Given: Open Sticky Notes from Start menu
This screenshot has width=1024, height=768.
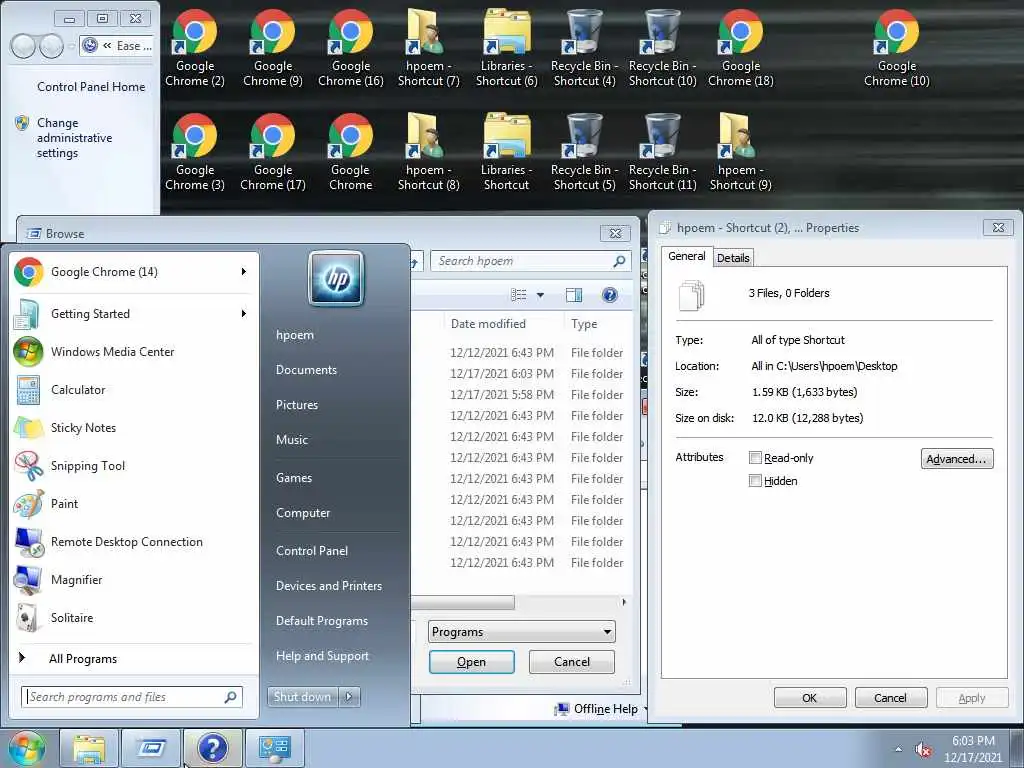Looking at the screenshot, I should click(x=134, y=428).
